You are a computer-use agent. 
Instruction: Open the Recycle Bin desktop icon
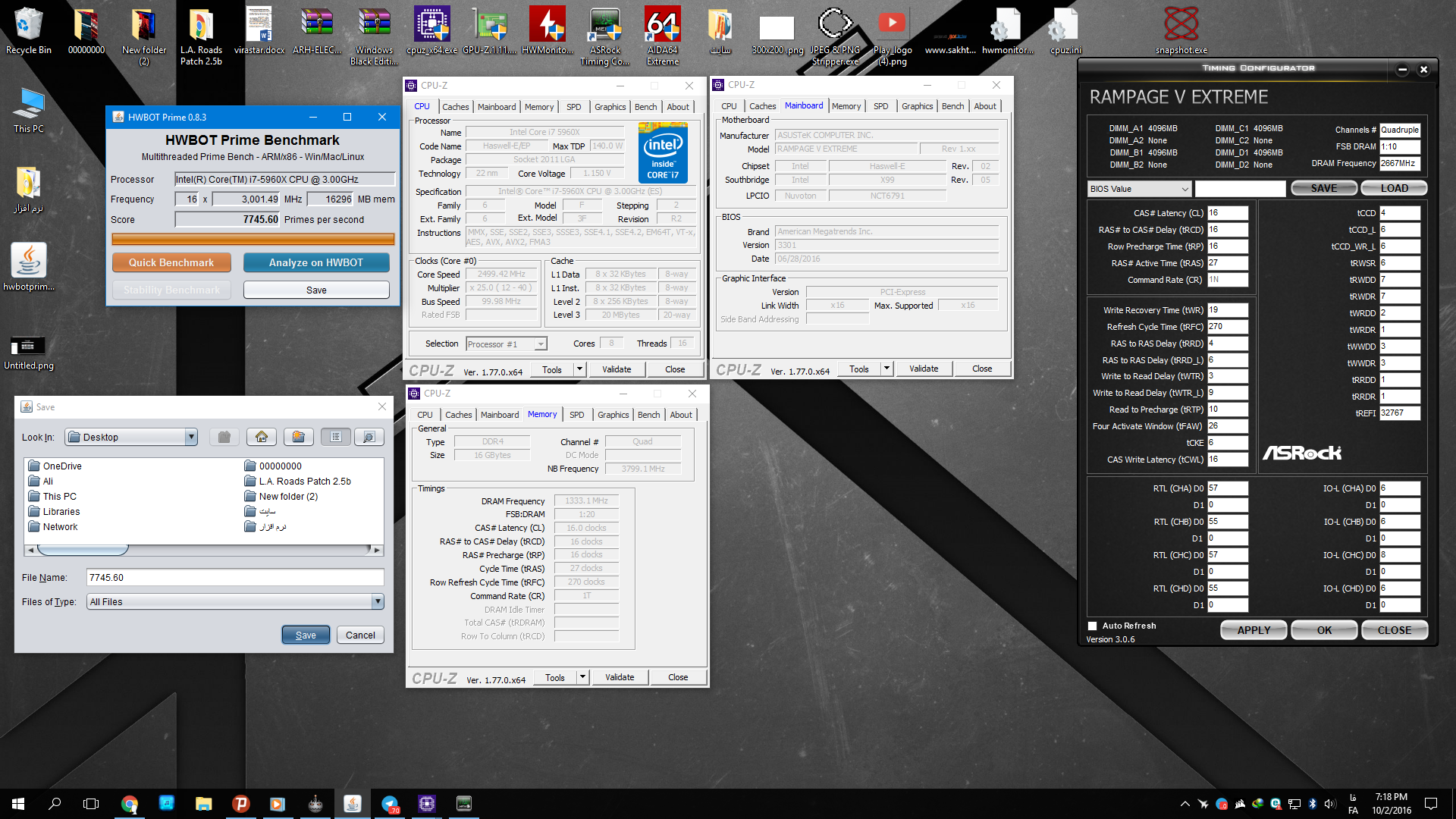[x=28, y=30]
